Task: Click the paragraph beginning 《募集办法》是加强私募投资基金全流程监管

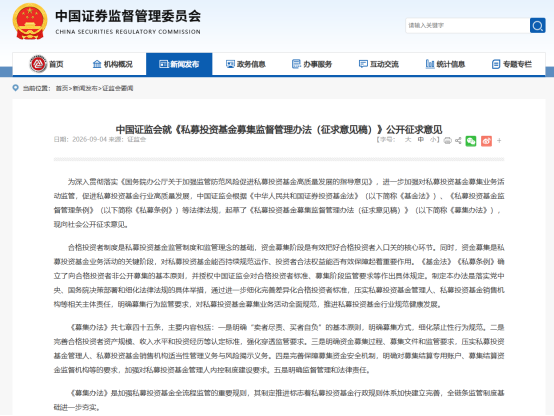Action: coord(279,400)
